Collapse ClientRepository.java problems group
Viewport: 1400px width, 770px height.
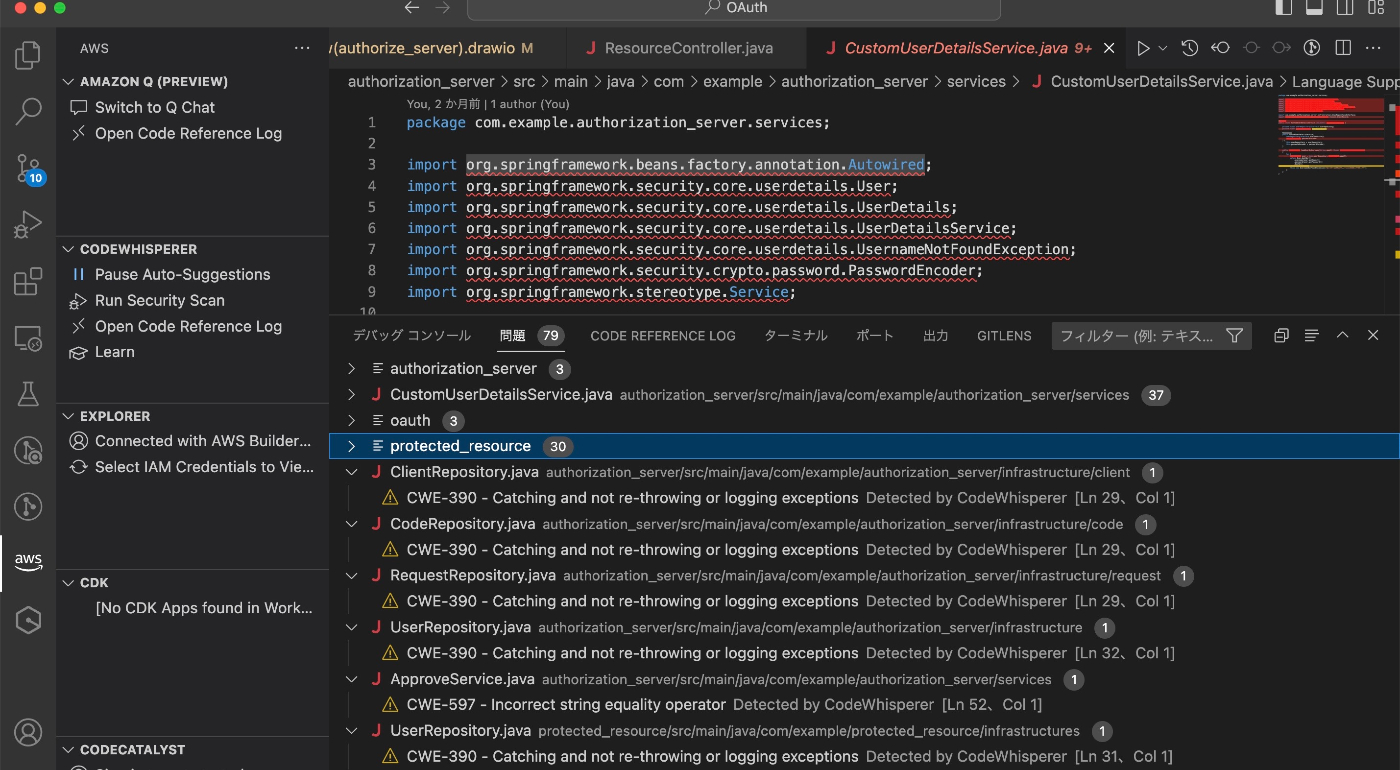(x=351, y=472)
